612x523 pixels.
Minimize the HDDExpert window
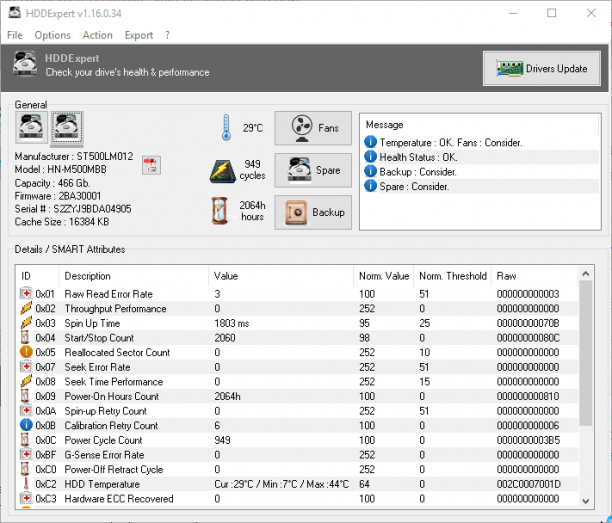tap(513, 13)
